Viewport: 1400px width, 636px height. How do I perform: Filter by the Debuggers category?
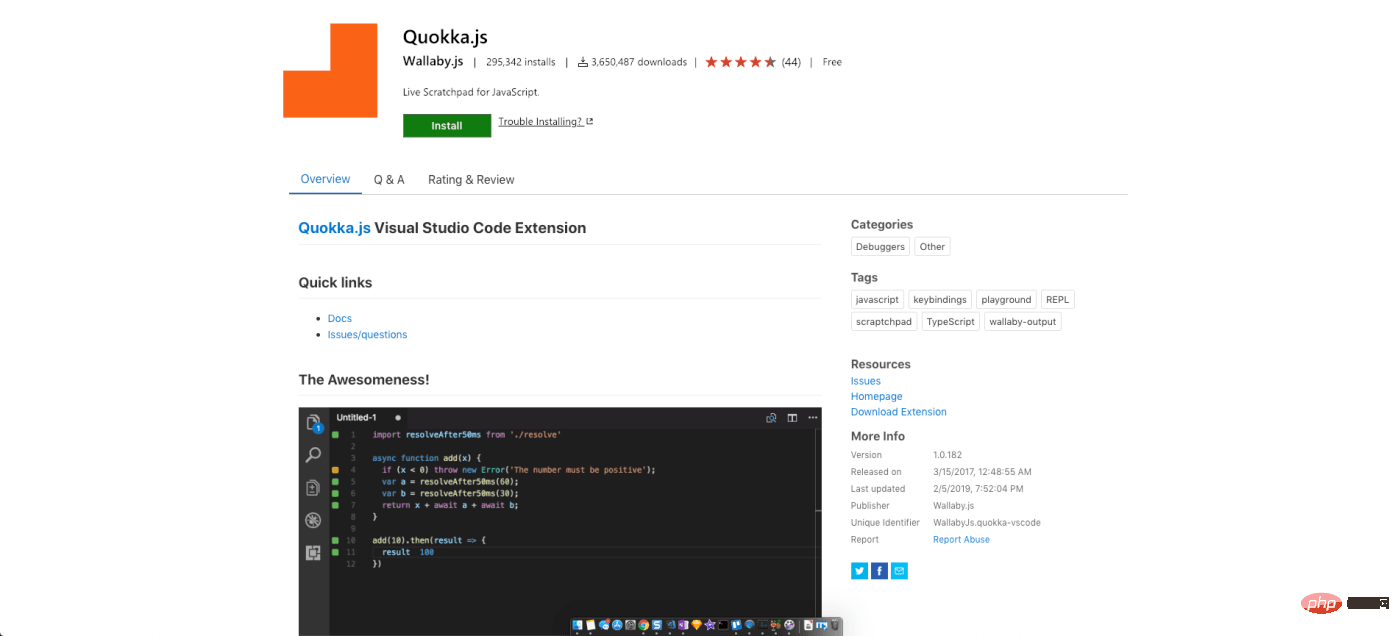tap(881, 247)
